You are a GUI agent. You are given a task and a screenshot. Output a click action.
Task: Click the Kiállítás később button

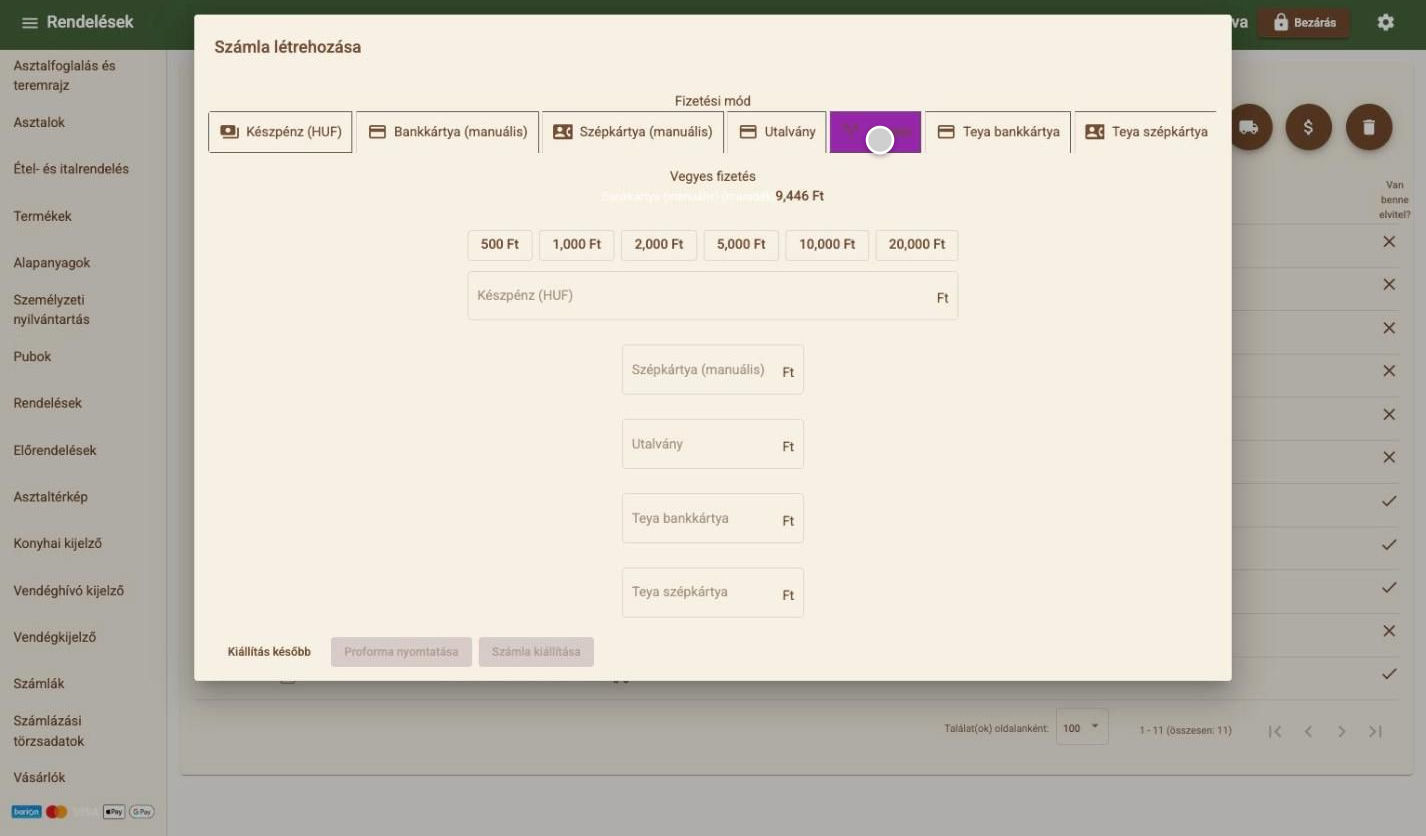[269, 652]
